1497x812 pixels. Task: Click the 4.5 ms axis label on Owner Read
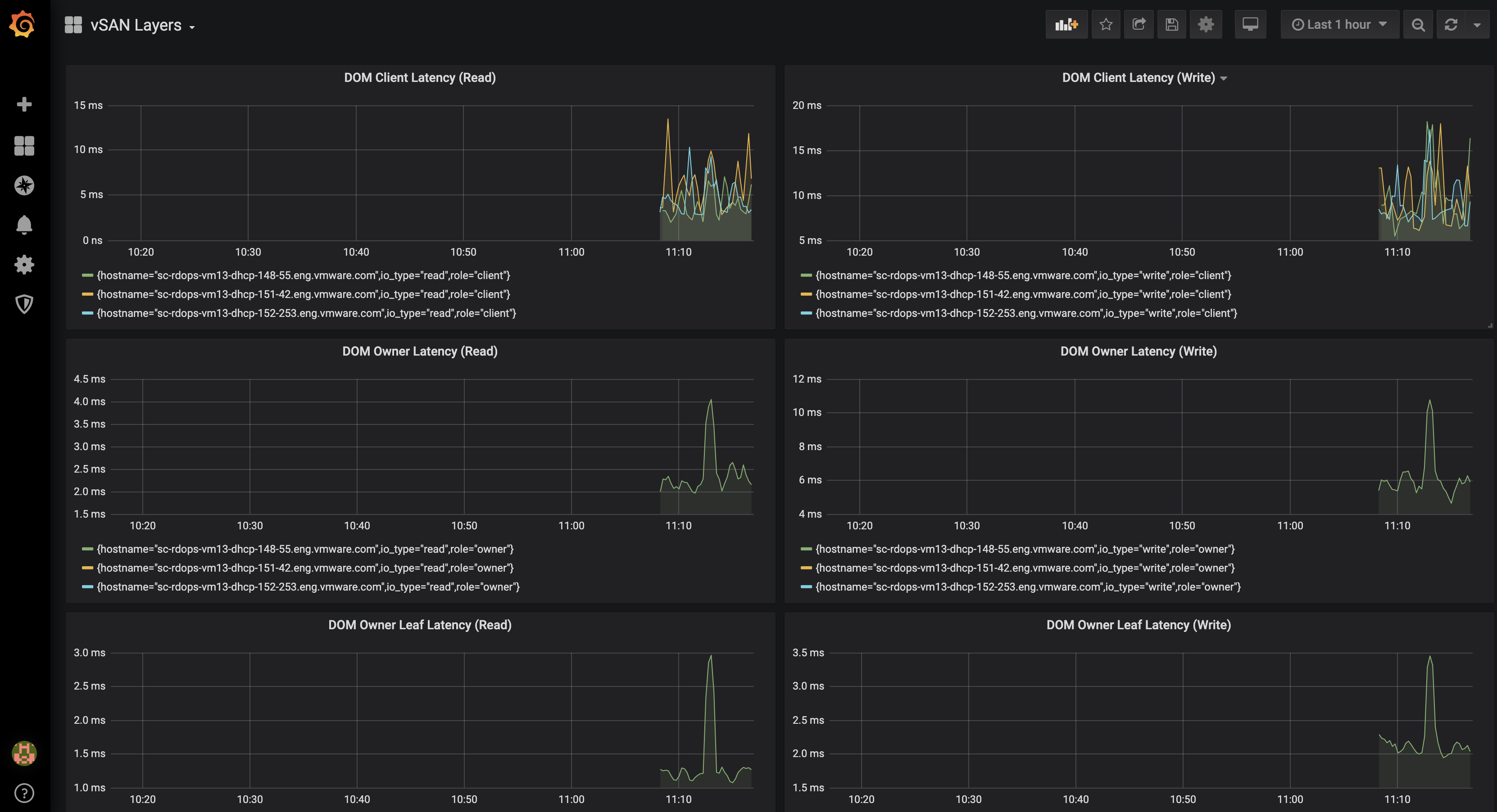pyautogui.click(x=90, y=379)
